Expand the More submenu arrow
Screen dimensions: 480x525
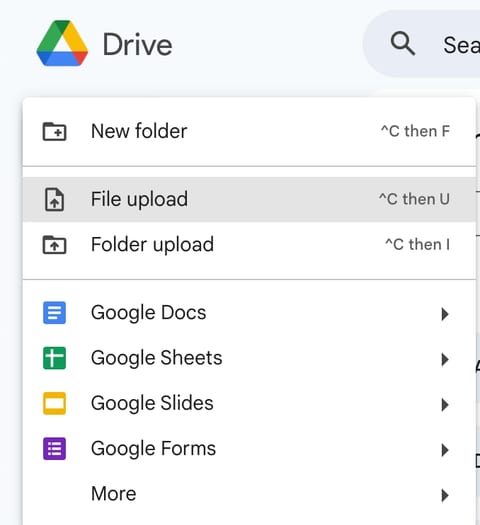pos(445,495)
